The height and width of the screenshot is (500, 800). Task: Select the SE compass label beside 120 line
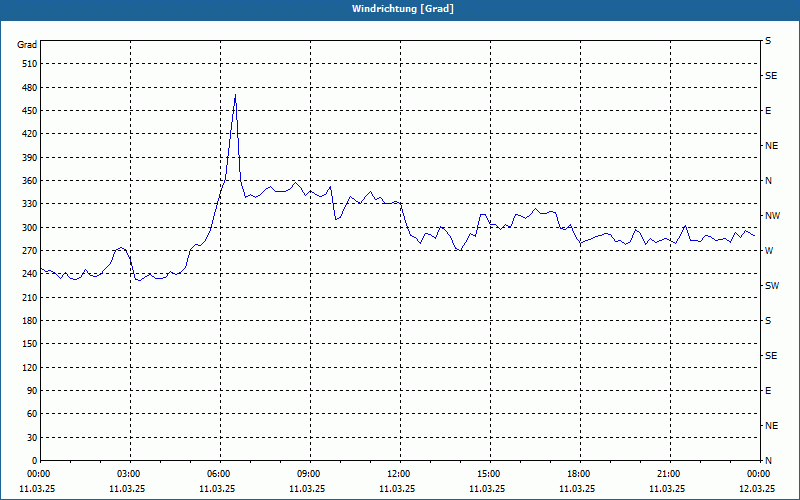tap(771, 356)
